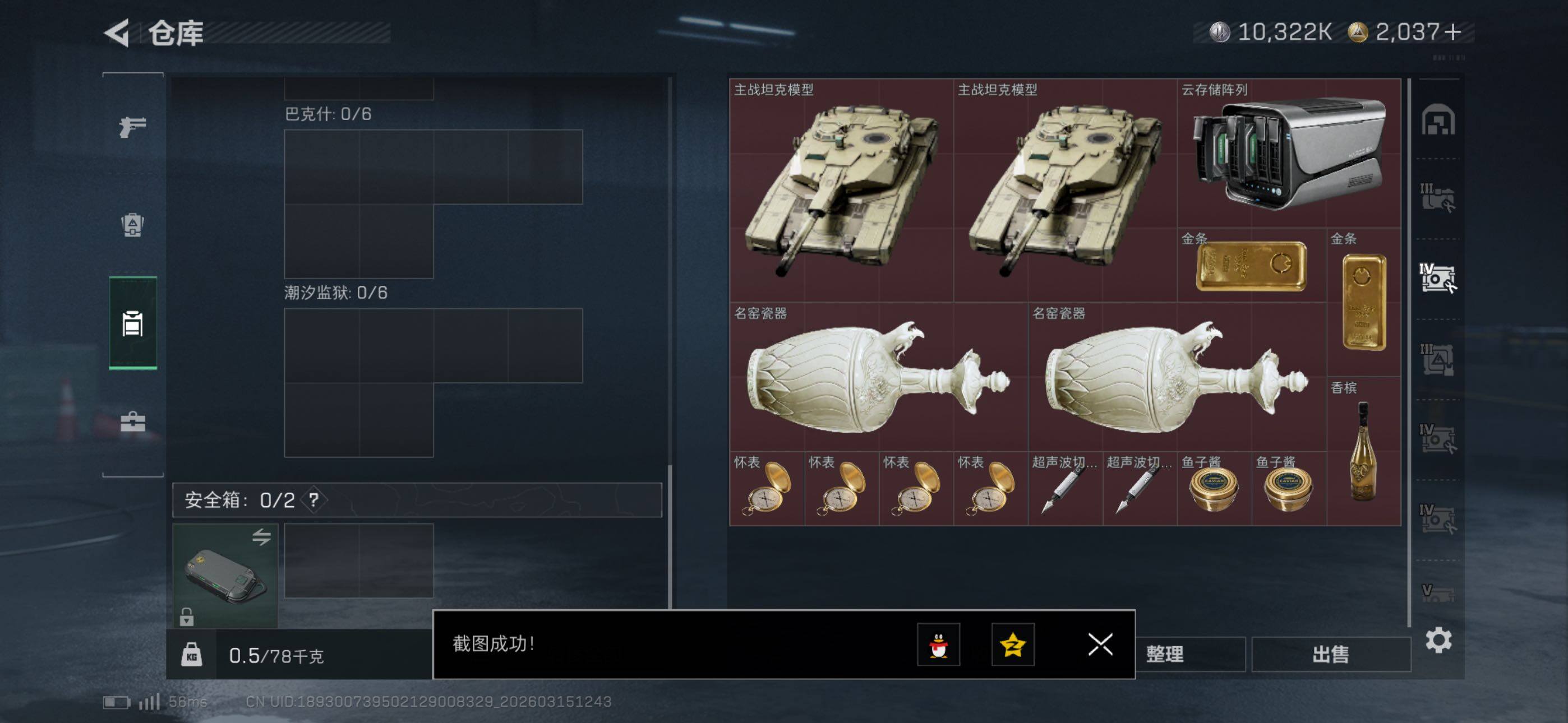Share screenshot to Qzone star icon
This screenshot has height=723, width=1568.
pos(1013,645)
